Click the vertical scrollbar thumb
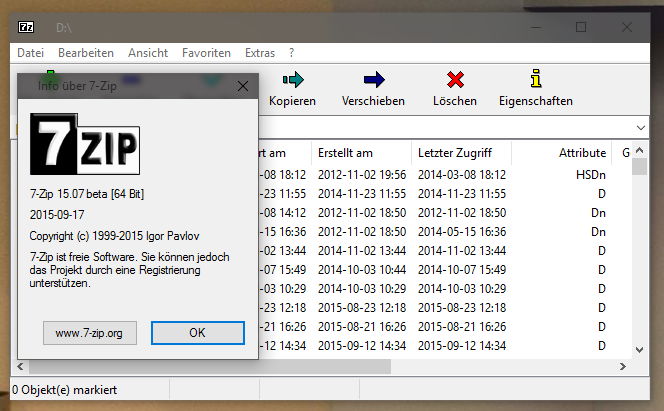This screenshot has width=664, height=411. [x=640, y=166]
